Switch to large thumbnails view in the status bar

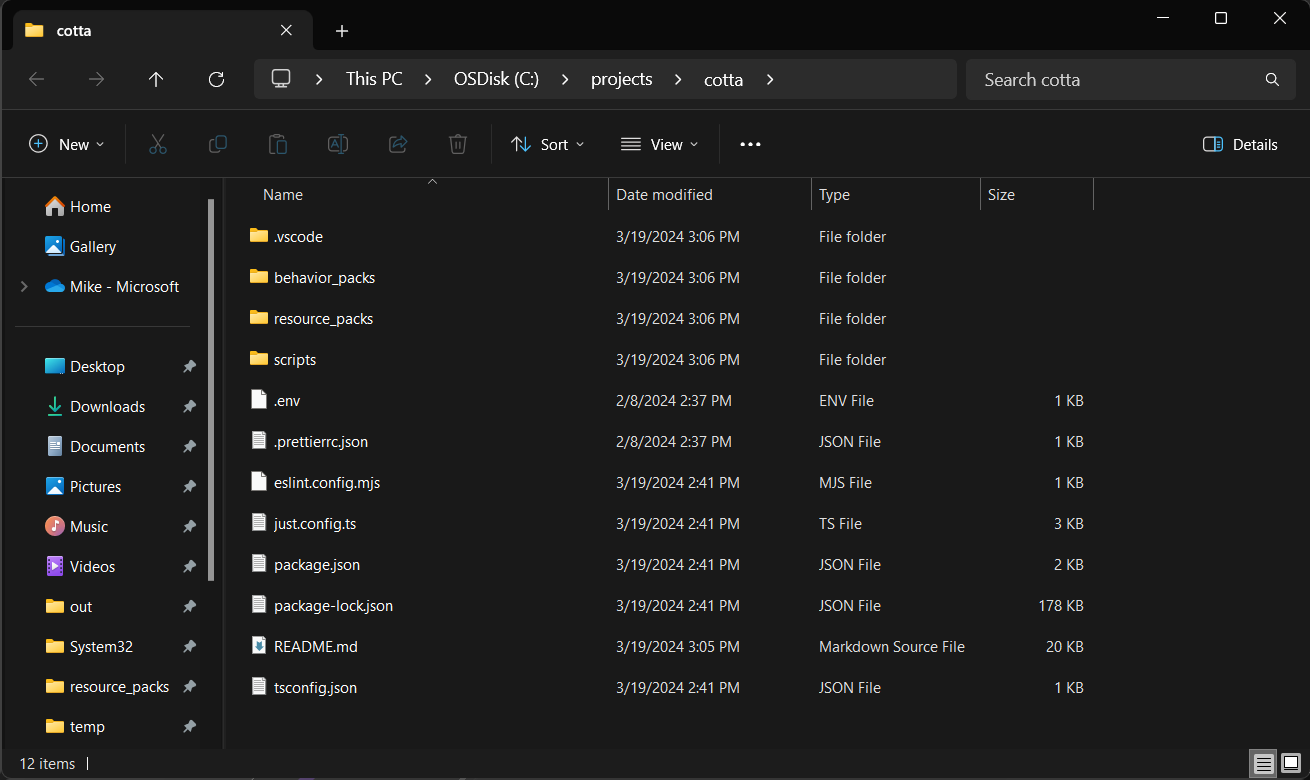pyautogui.click(x=1290, y=763)
